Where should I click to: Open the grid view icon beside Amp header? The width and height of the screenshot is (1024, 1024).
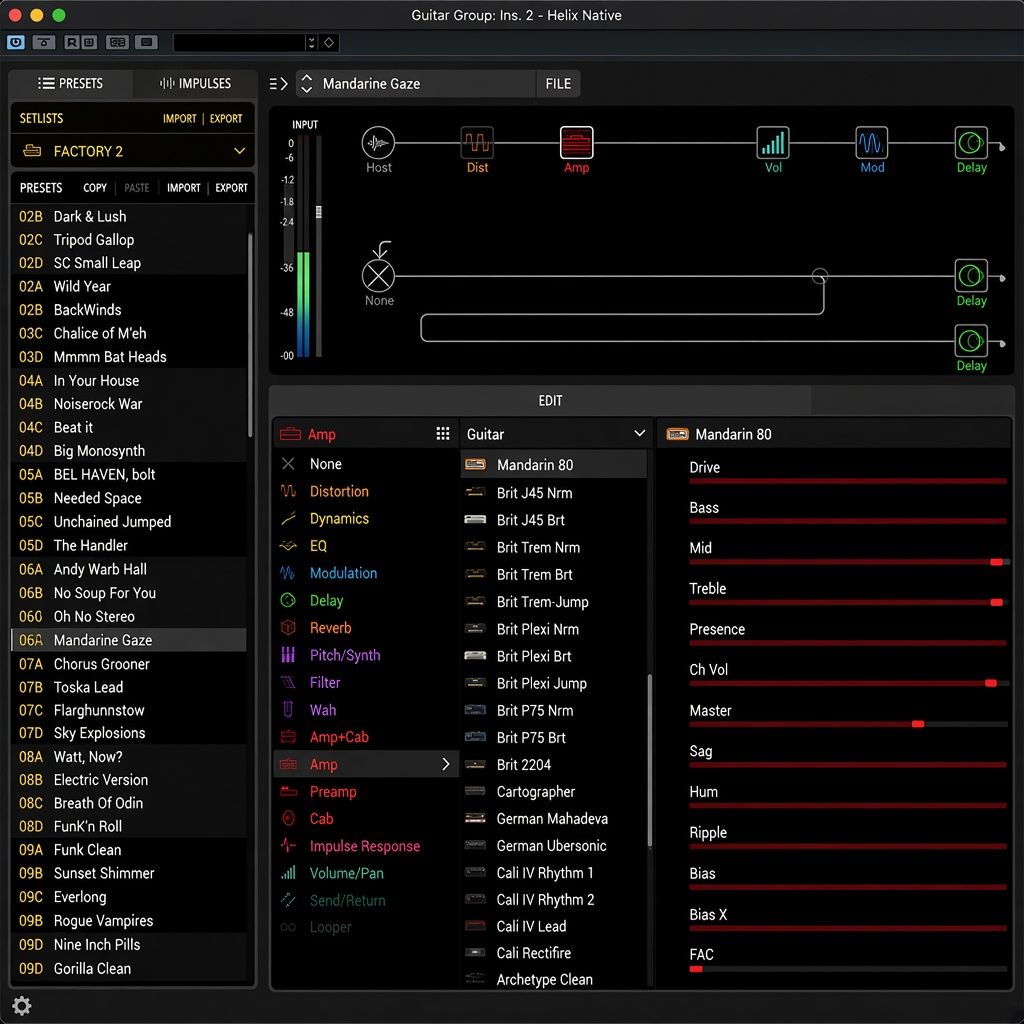(443, 434)
